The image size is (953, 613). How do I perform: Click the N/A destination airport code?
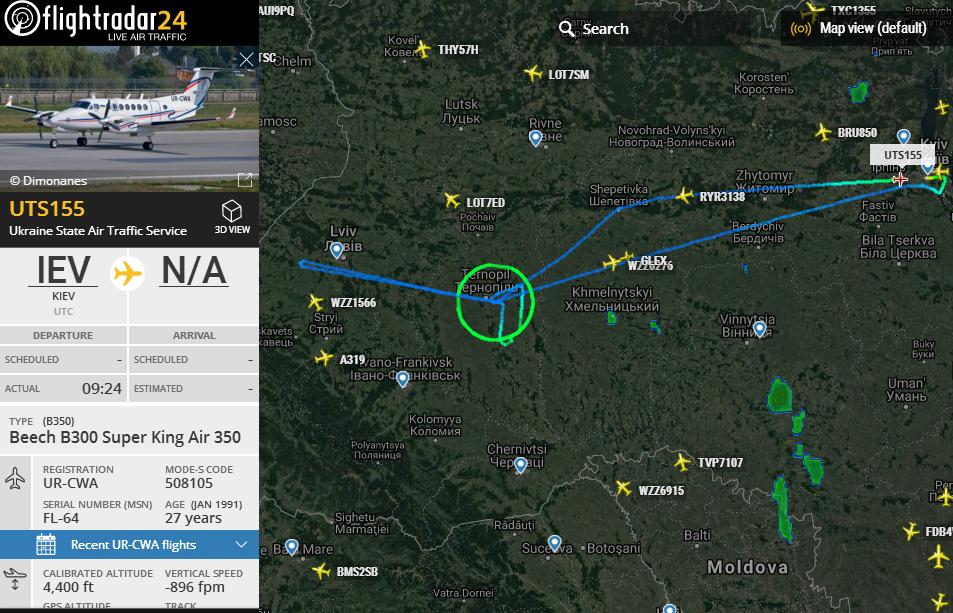click(194, 270)
